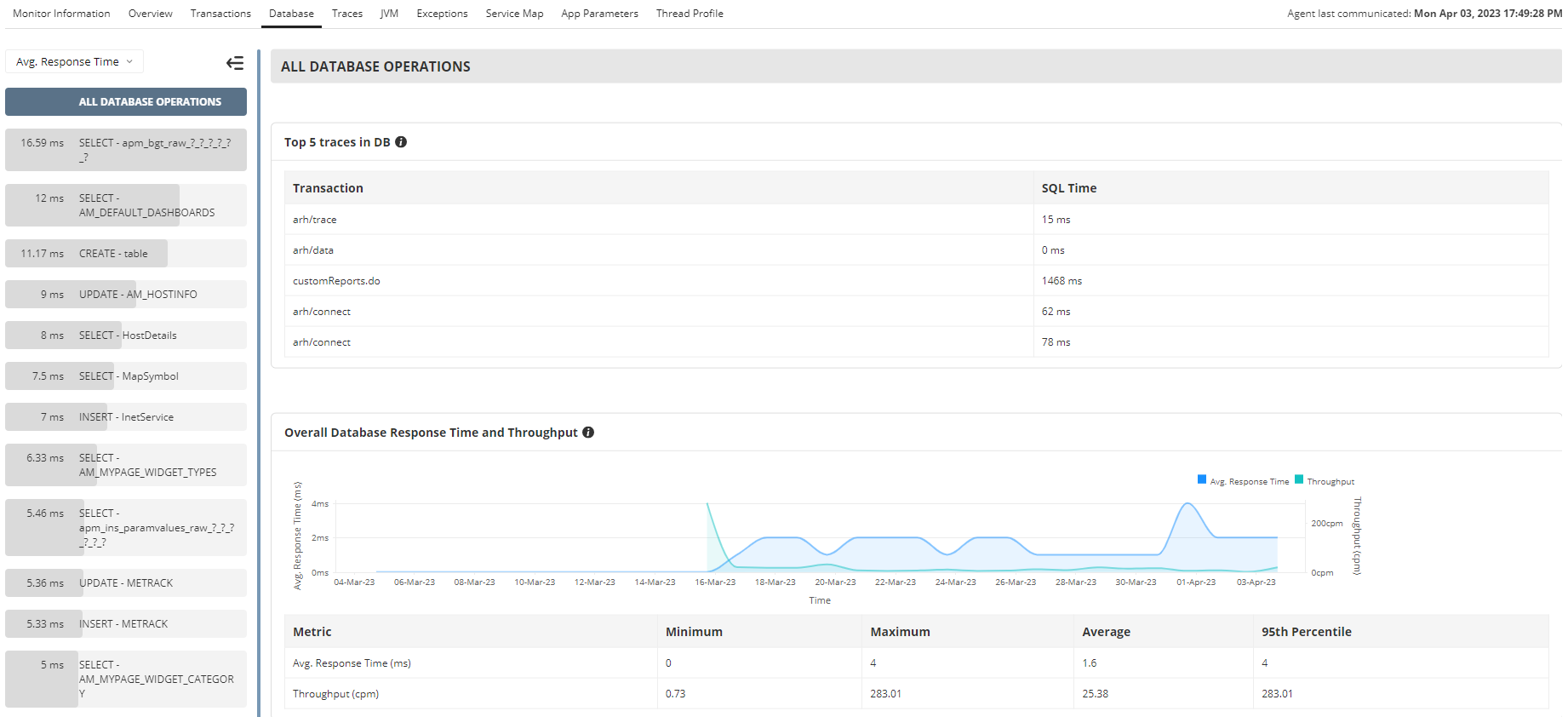Go to the JVM tab

pyautogui.click(x=389, y=14)
